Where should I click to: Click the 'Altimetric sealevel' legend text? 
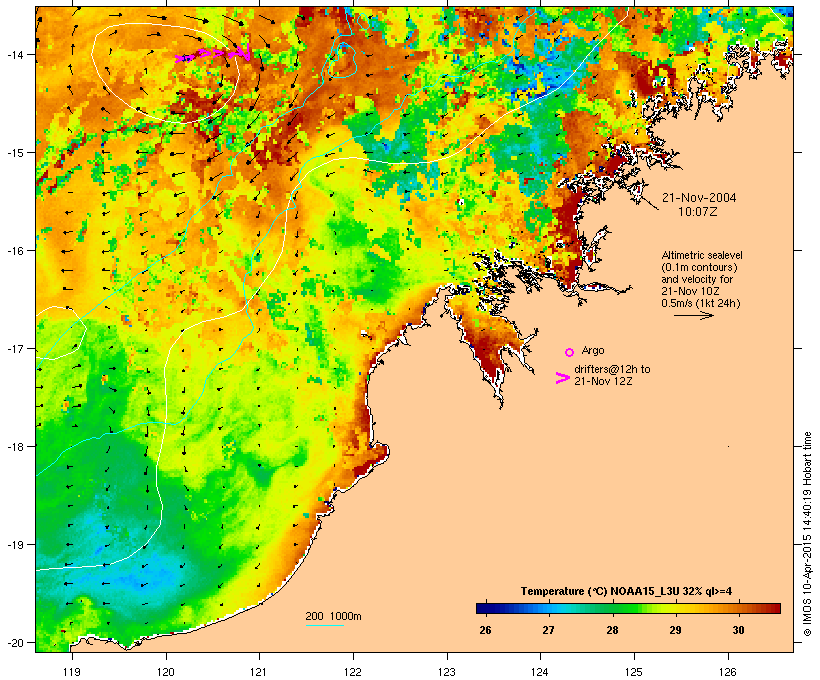coord(702,255)
